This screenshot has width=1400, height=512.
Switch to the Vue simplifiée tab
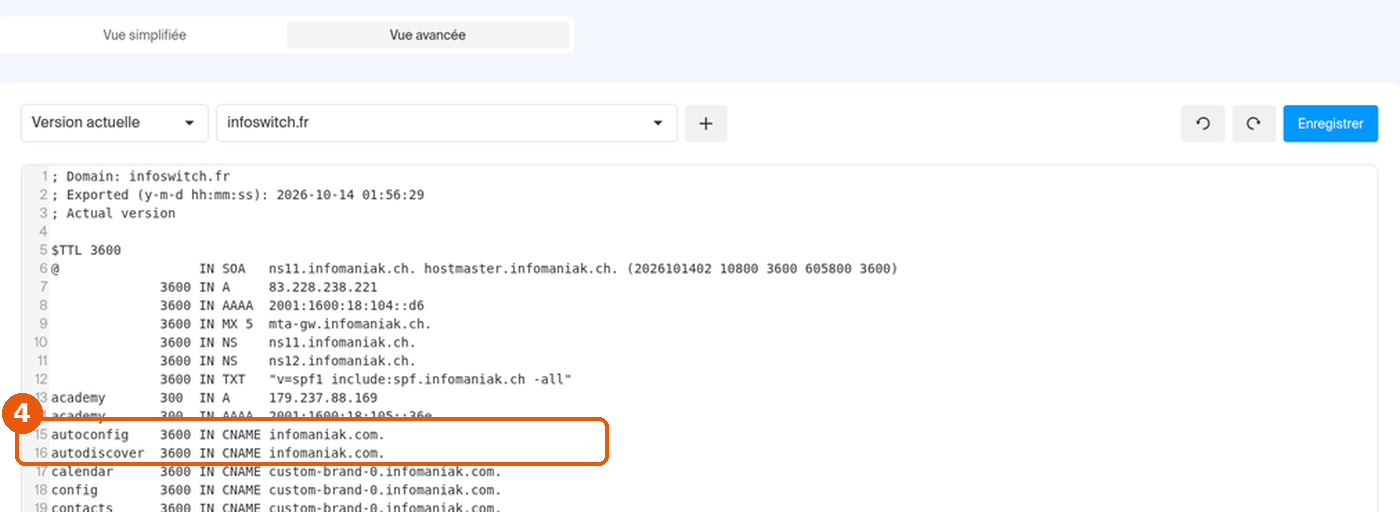coord(144,35)
